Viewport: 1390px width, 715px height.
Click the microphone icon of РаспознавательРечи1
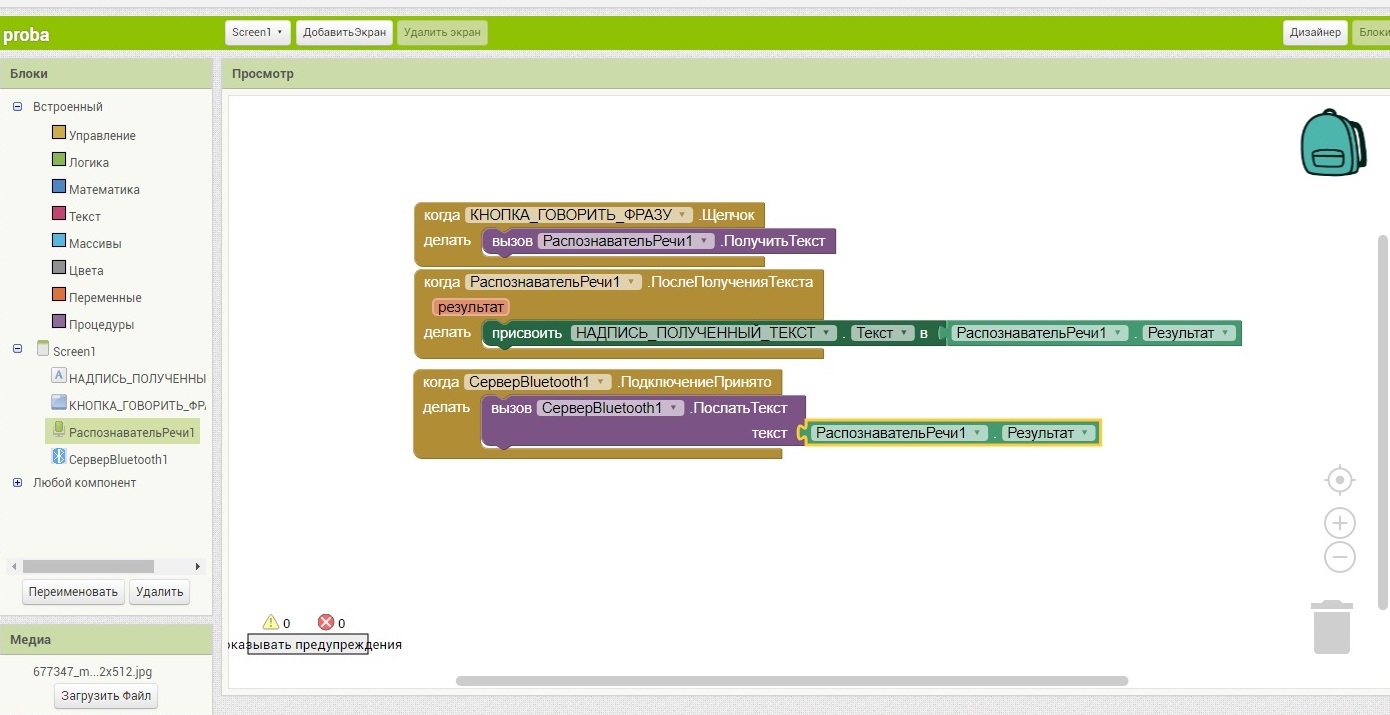pyautogui.click(x=58, y=430)
